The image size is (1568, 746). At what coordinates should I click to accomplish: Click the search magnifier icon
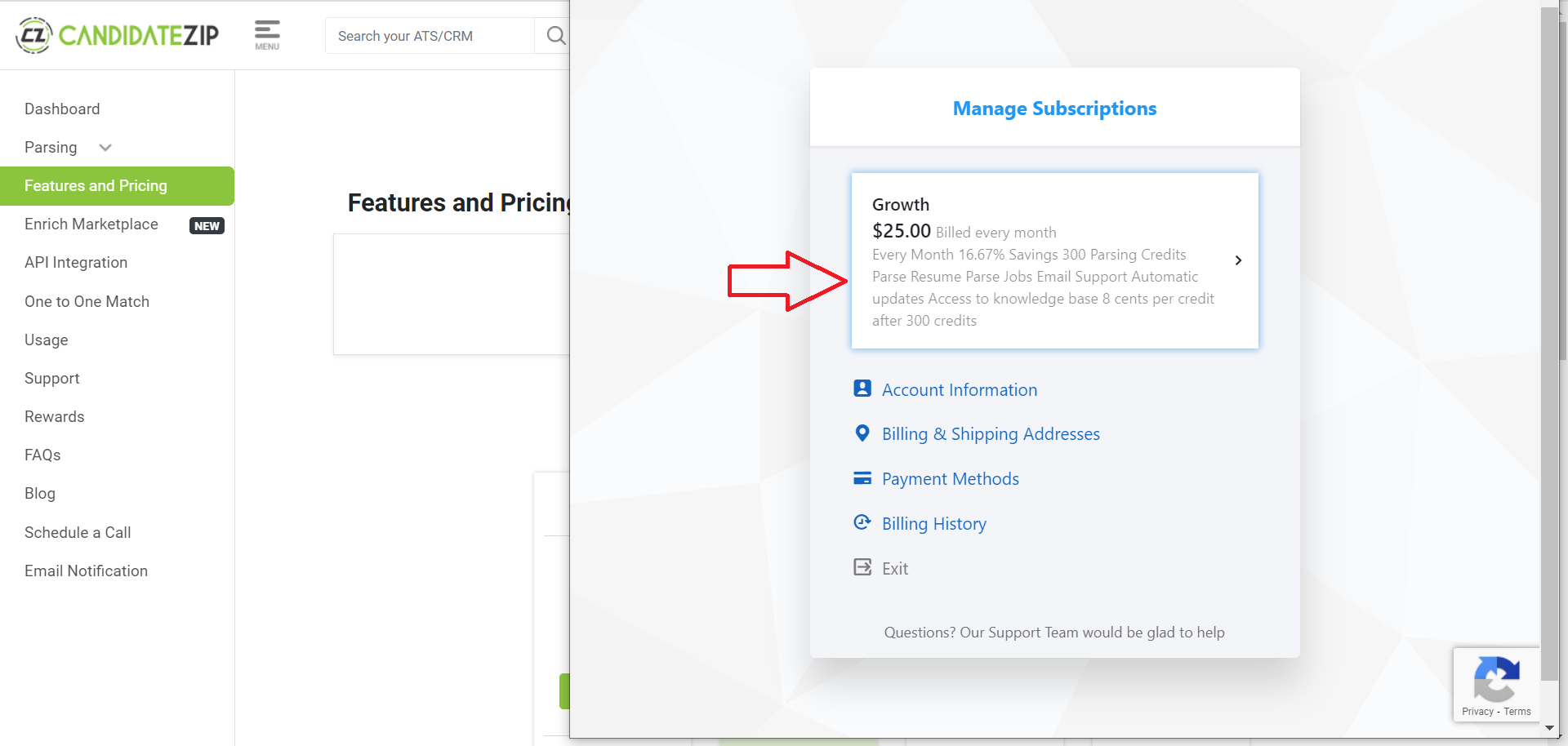[555, 36]
